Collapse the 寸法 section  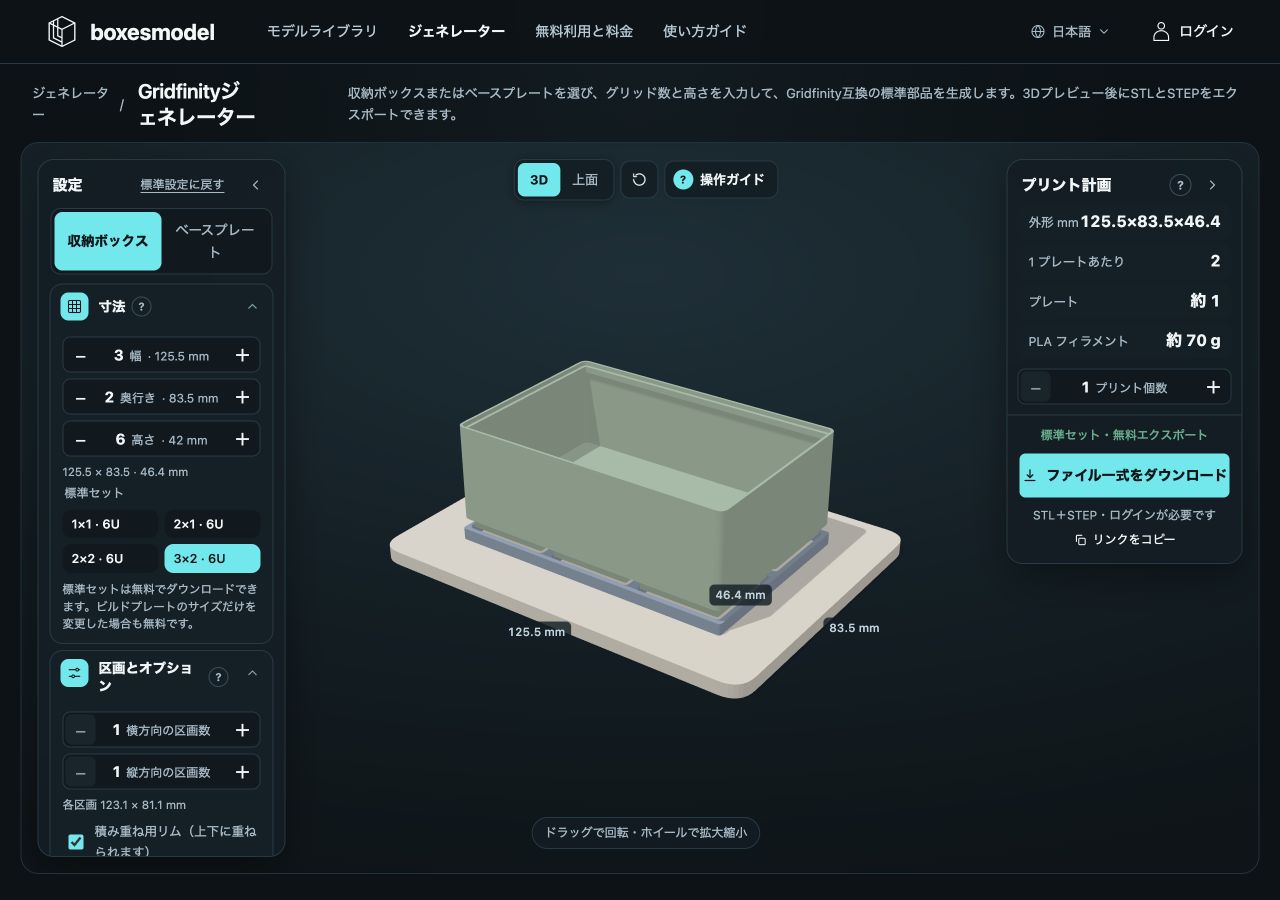tap(252, 307)
